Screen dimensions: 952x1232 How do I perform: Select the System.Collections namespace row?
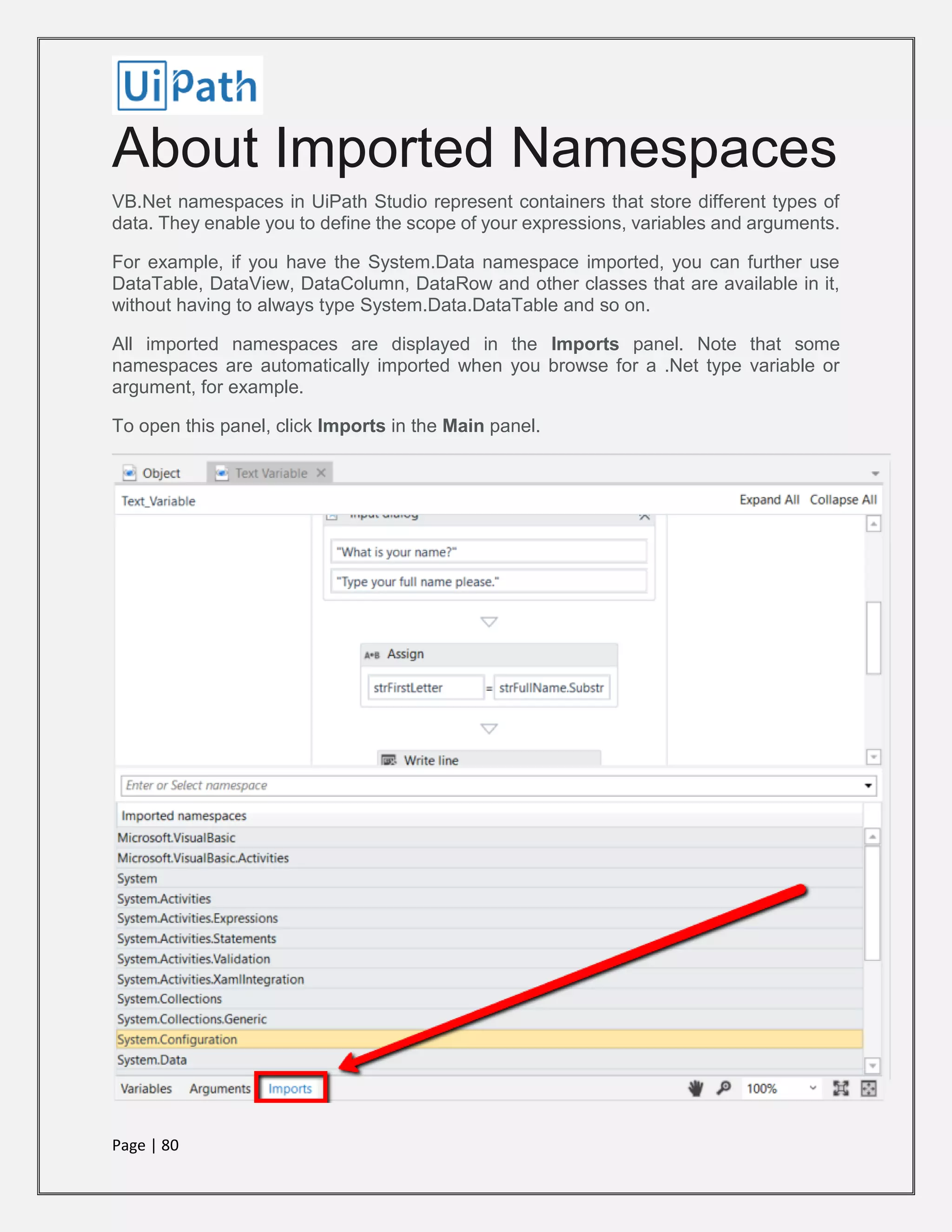pyautogui.click(x=489, y=999)
